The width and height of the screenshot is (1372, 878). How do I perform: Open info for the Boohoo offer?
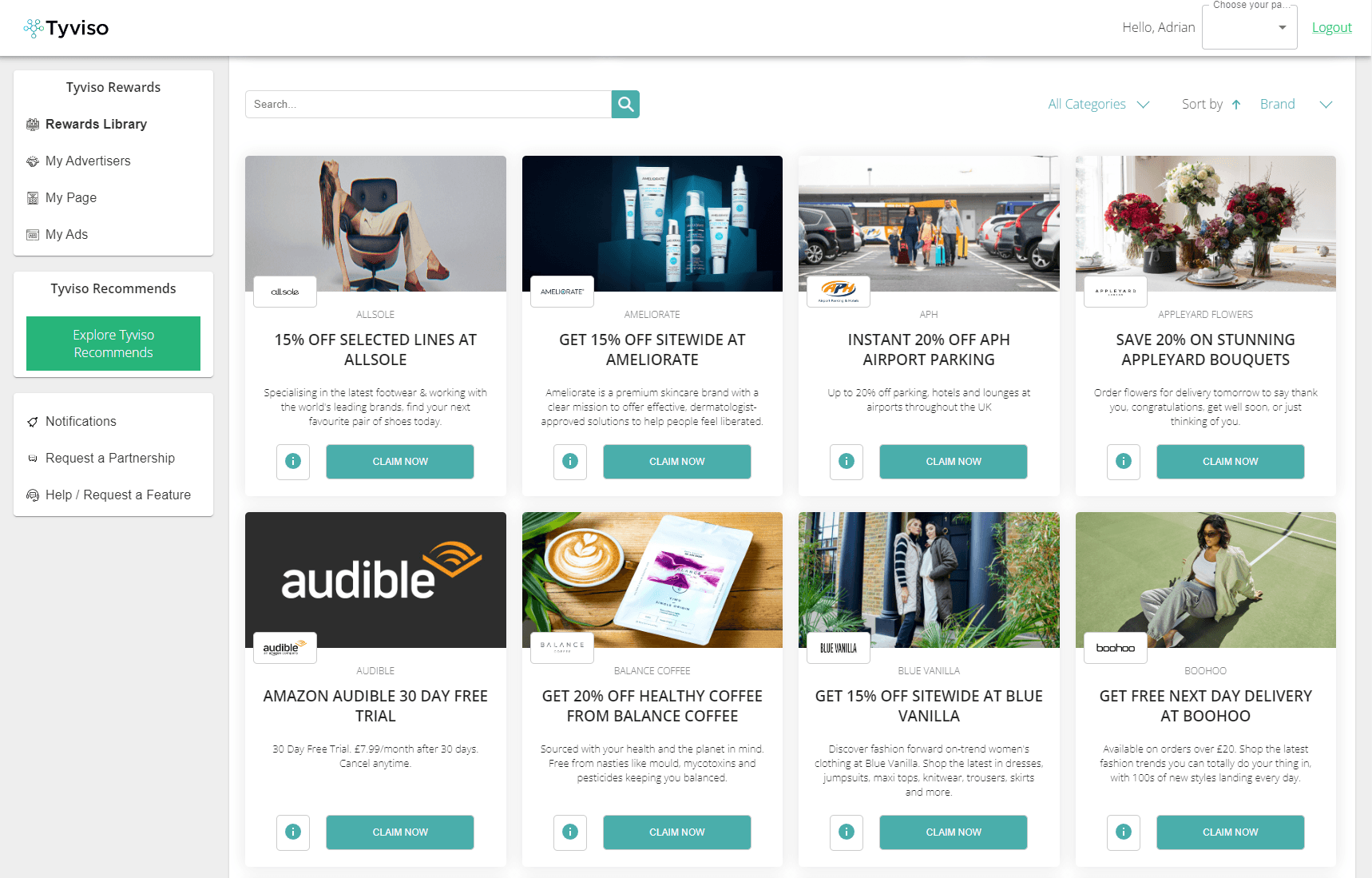(1124, 832)
